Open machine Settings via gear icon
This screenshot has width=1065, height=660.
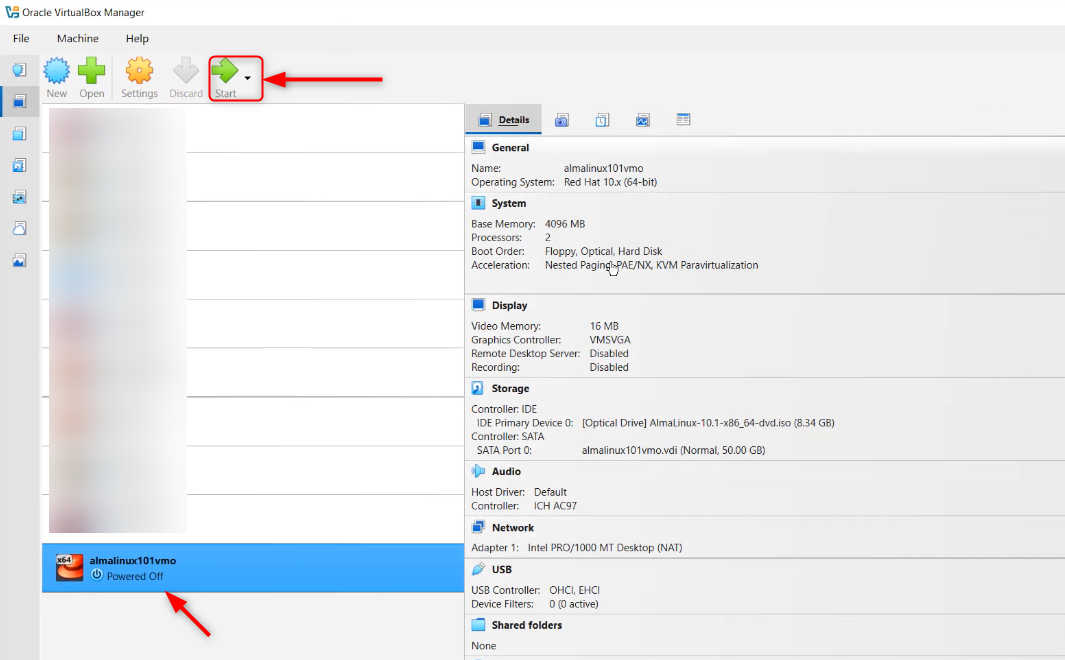(x=139, y=71)
